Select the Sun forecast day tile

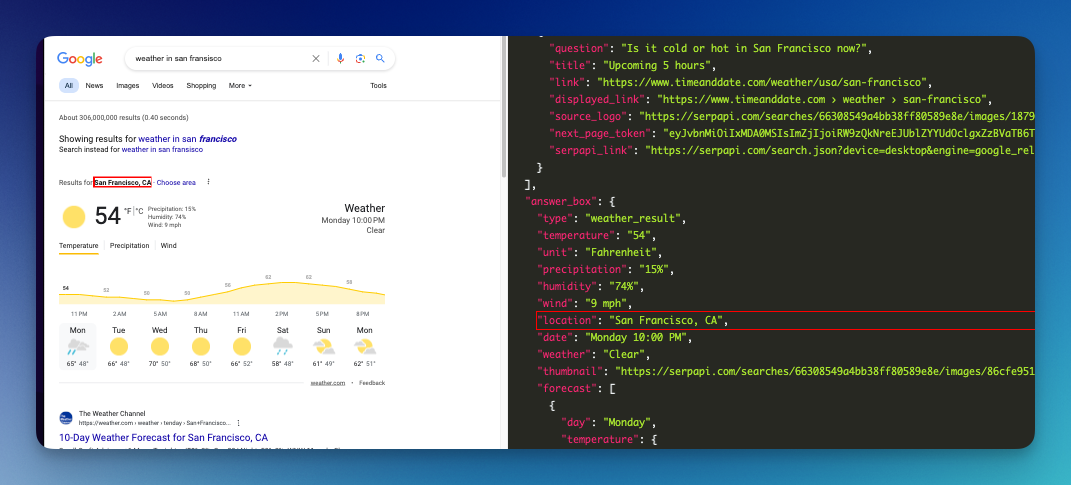(324, 346)
